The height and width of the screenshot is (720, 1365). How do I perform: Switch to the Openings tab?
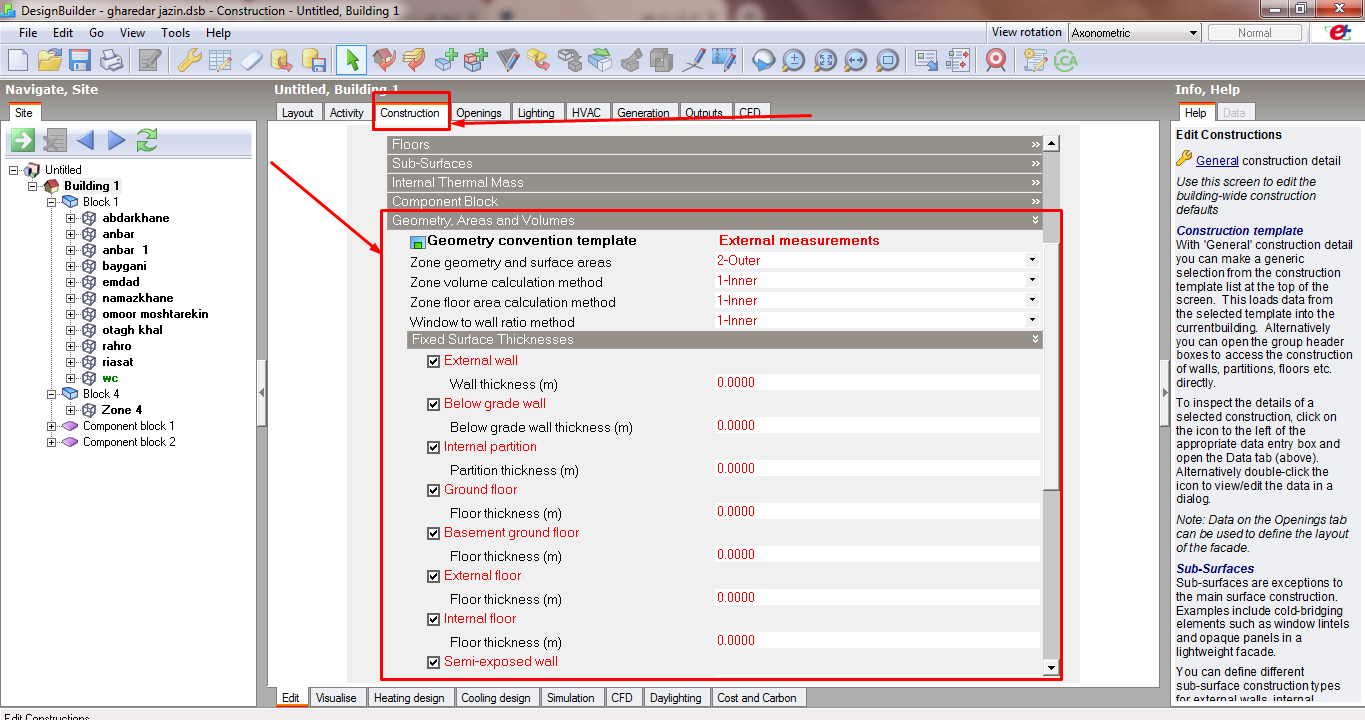coord(479,113)
